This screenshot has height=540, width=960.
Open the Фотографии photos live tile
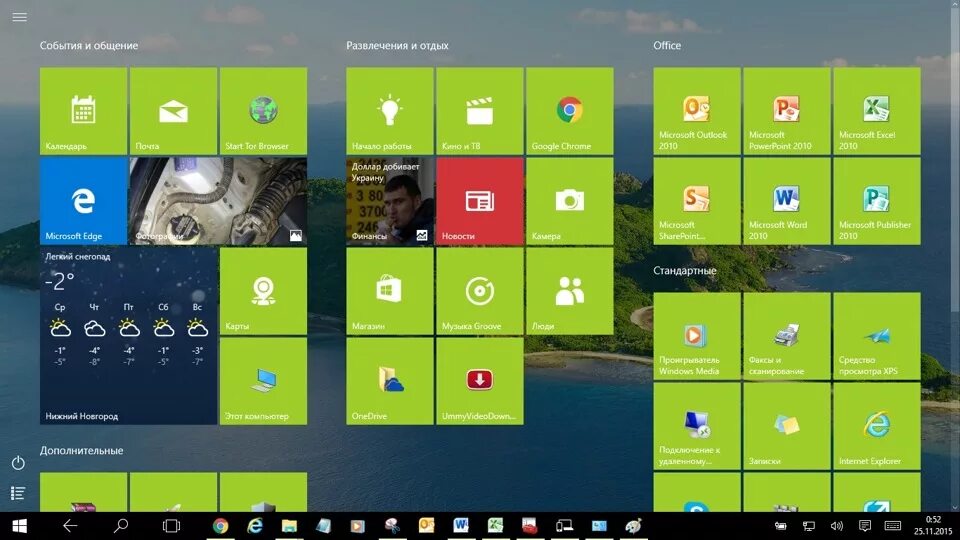pos(219,201)
